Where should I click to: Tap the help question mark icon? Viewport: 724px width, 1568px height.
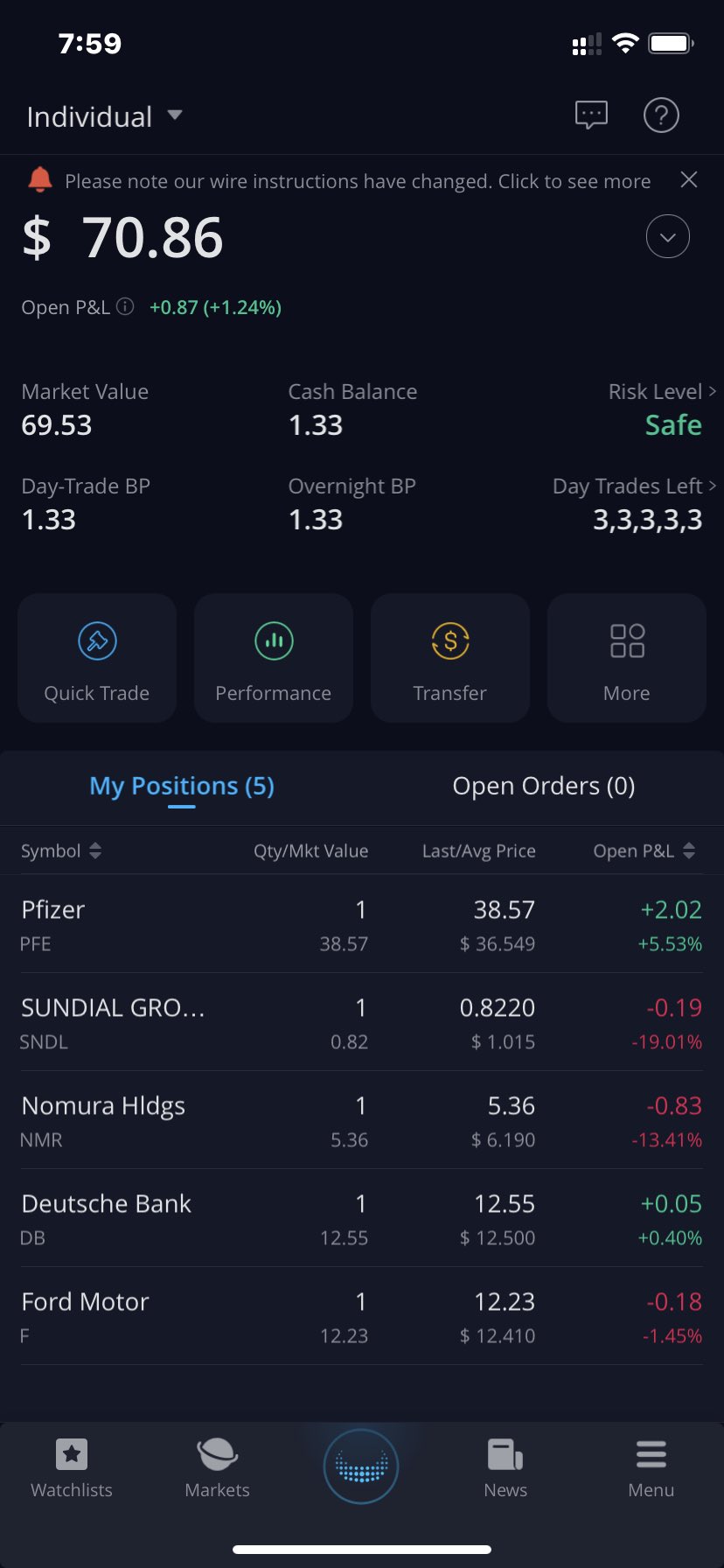(x=661, y=115)
